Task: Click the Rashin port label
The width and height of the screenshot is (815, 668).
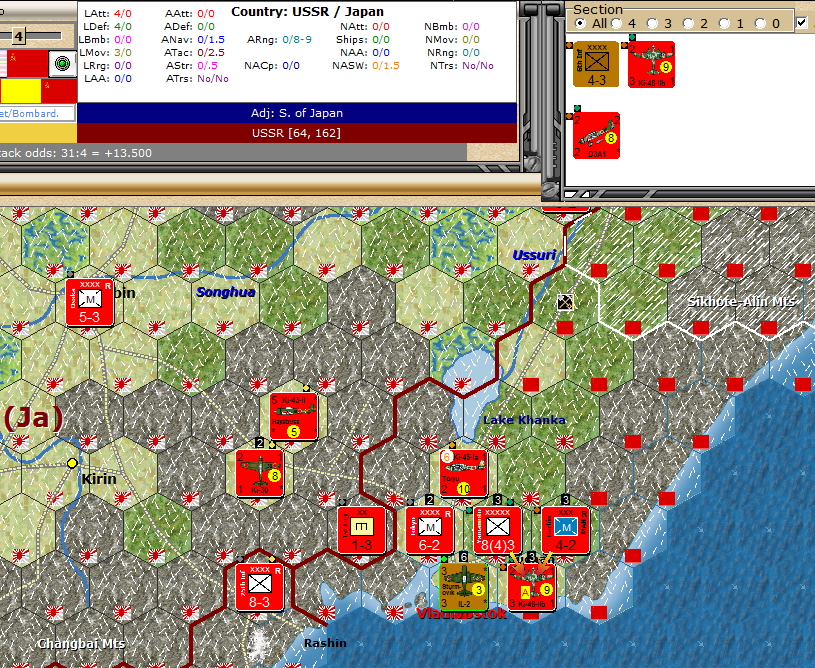Action: tap(325, 643)
